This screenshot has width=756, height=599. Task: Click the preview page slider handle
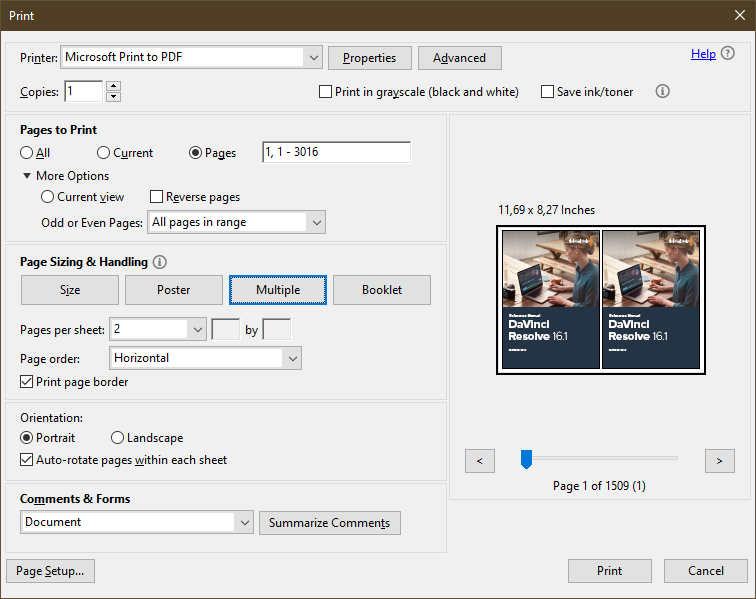tap(526, 459)
